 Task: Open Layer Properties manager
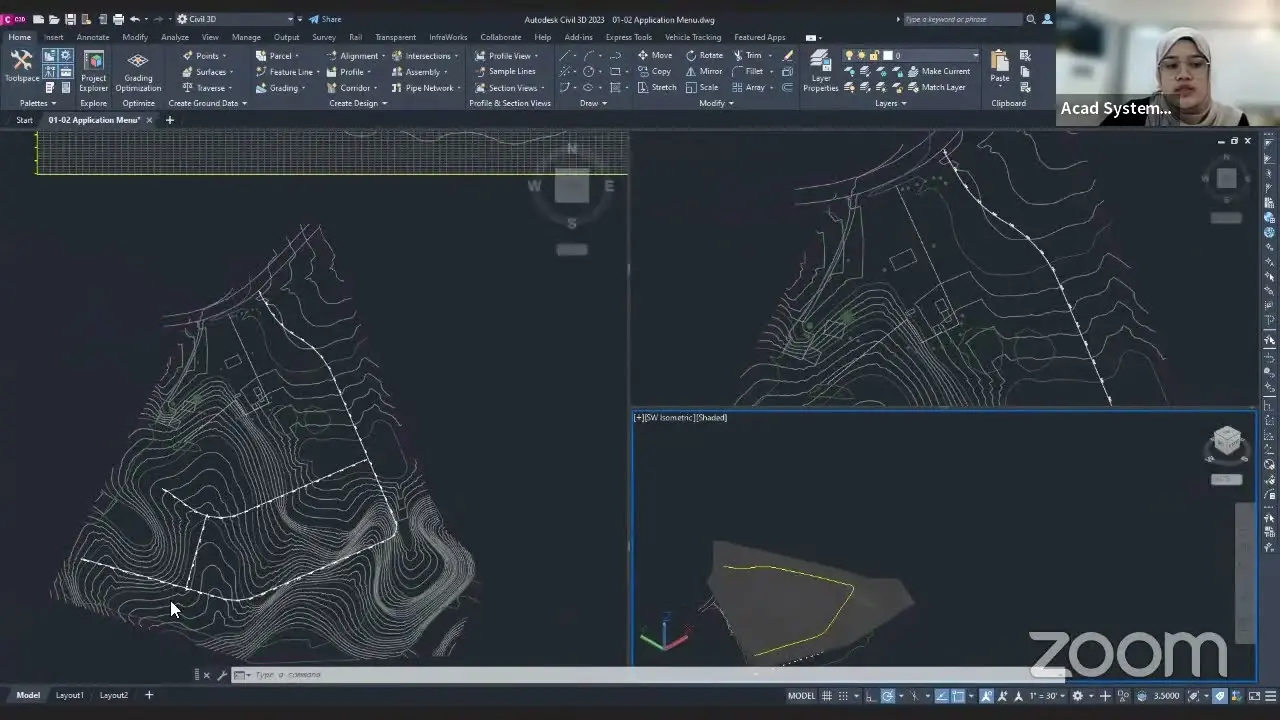(x=820, y=71)
